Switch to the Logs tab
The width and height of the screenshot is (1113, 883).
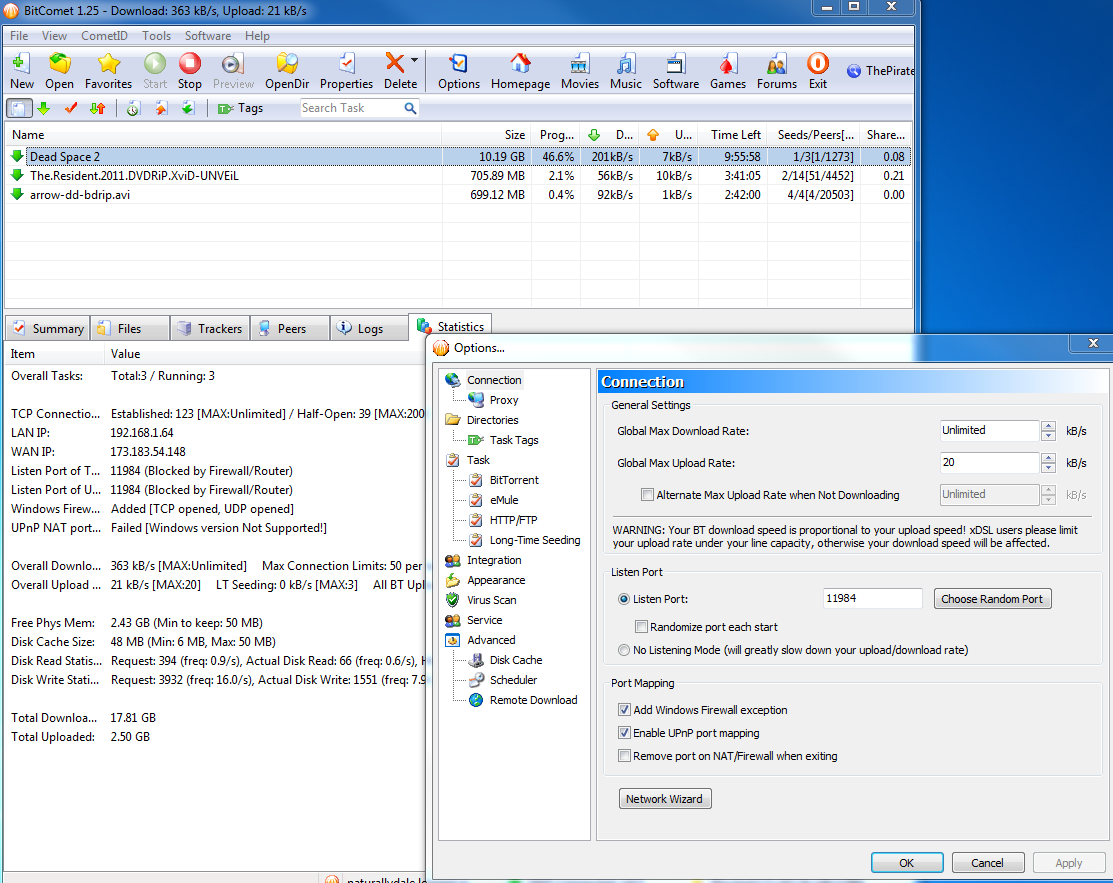click(369, 329)
